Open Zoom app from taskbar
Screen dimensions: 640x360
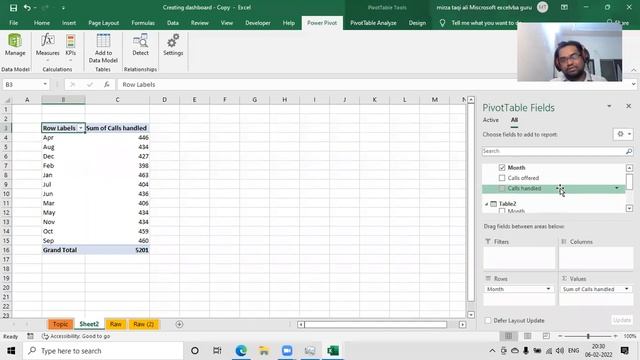287,351
